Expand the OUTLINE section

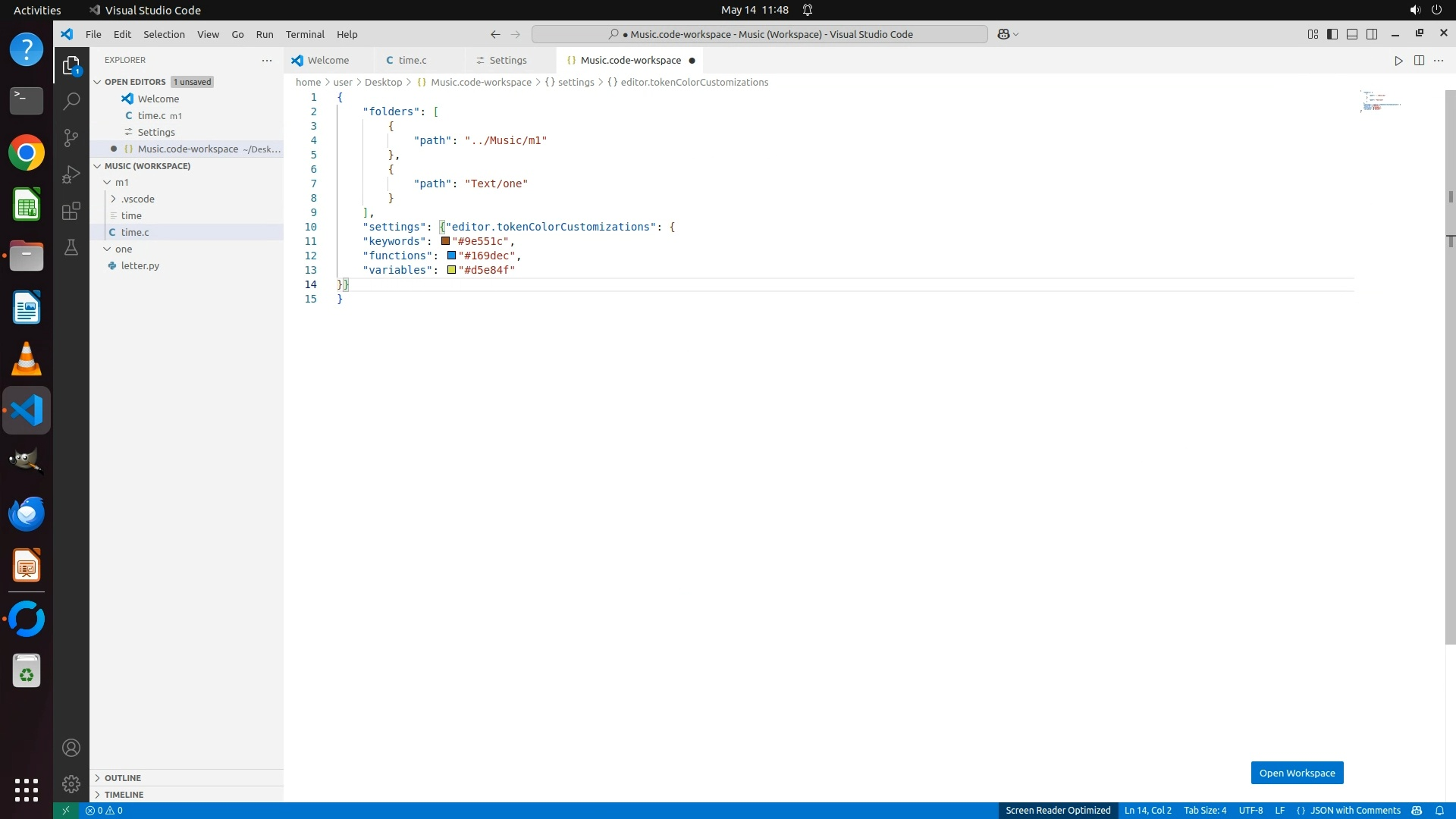pos(122,778)
